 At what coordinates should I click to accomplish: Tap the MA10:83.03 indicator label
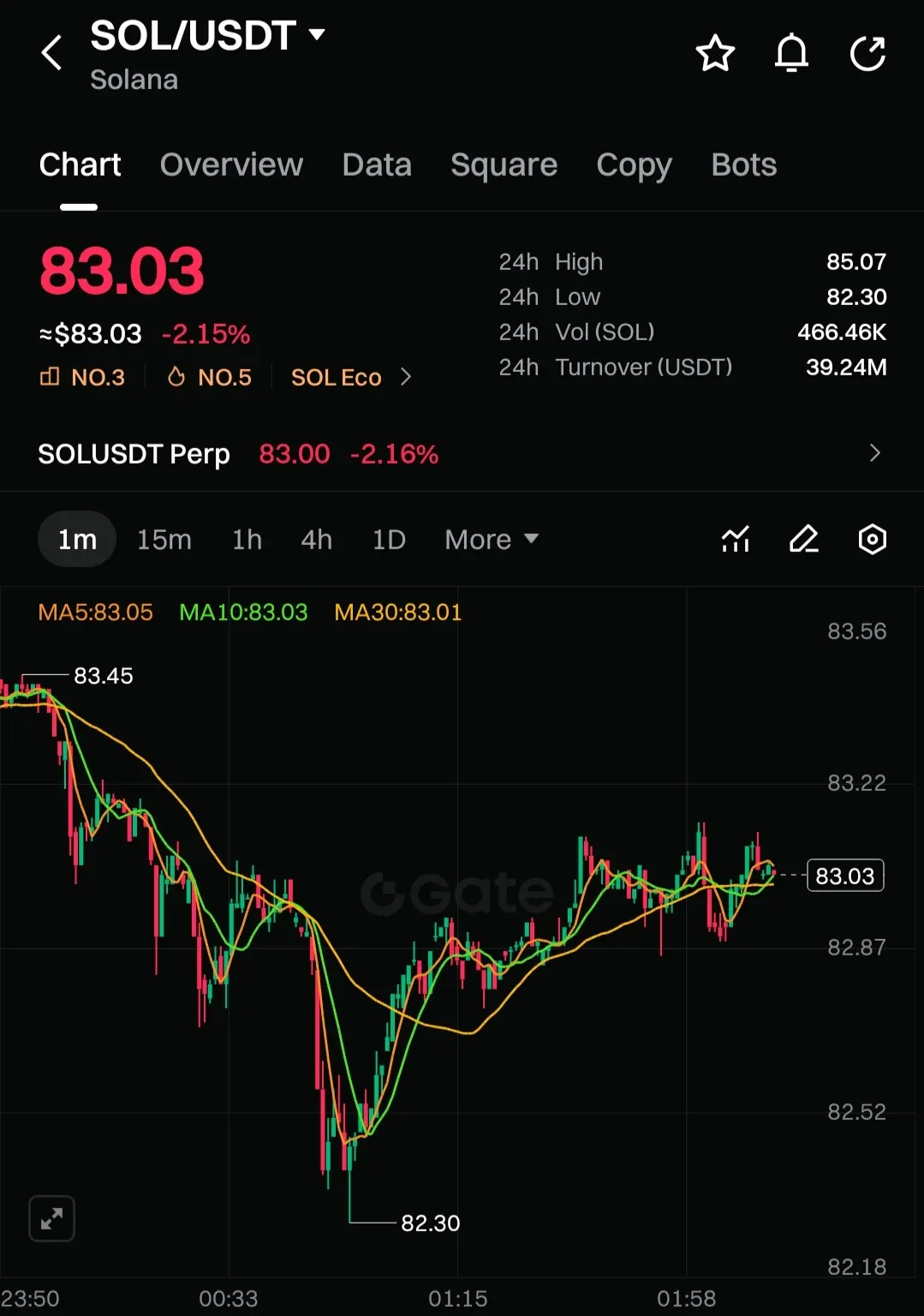pyautogui.click(x=243, y=612)
